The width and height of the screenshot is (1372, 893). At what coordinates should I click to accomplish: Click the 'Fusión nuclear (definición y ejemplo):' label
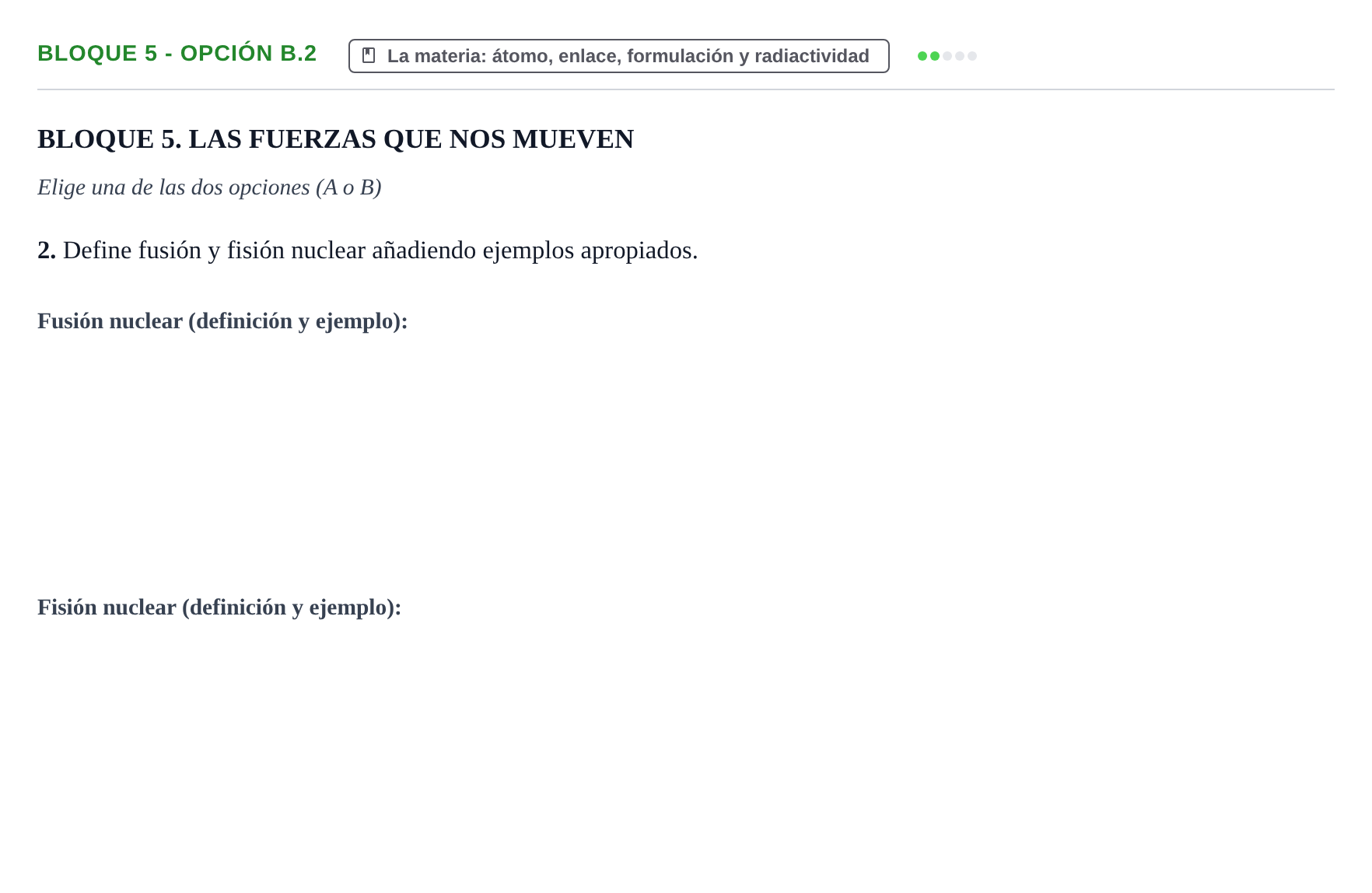pyautogui.click(x=222, y=321)
